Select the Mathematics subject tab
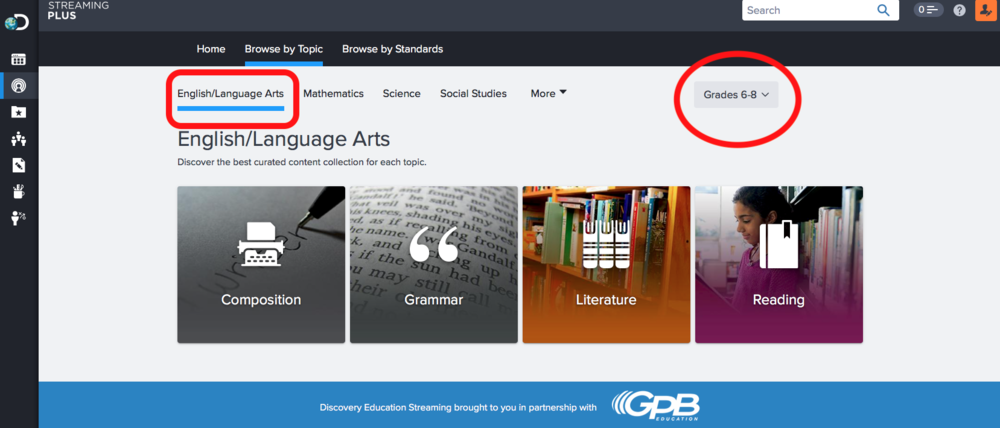Viewport: 1000px width, 428px height. [x=334, y=94]
